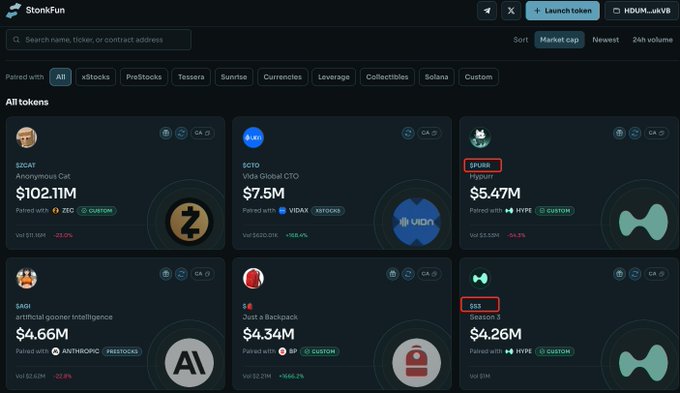Copy contract address on $S3 card
This screenshot has height=393, width=680.
tap(656, 274)
